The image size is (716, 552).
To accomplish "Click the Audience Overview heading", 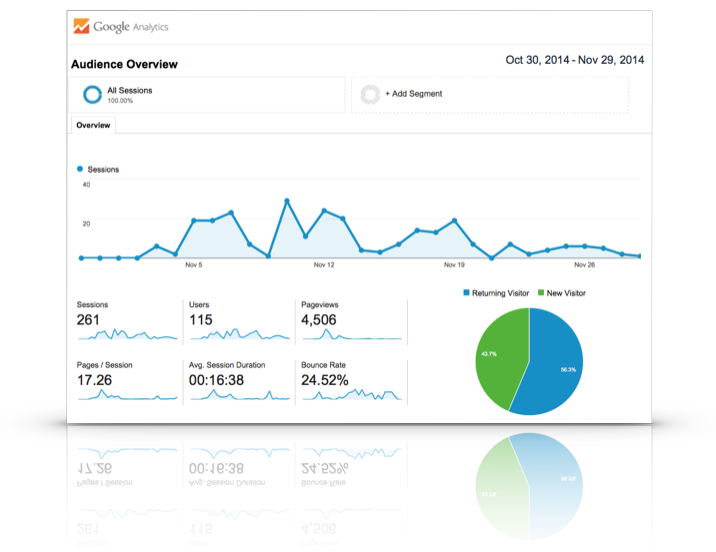I will pos(124,64).
